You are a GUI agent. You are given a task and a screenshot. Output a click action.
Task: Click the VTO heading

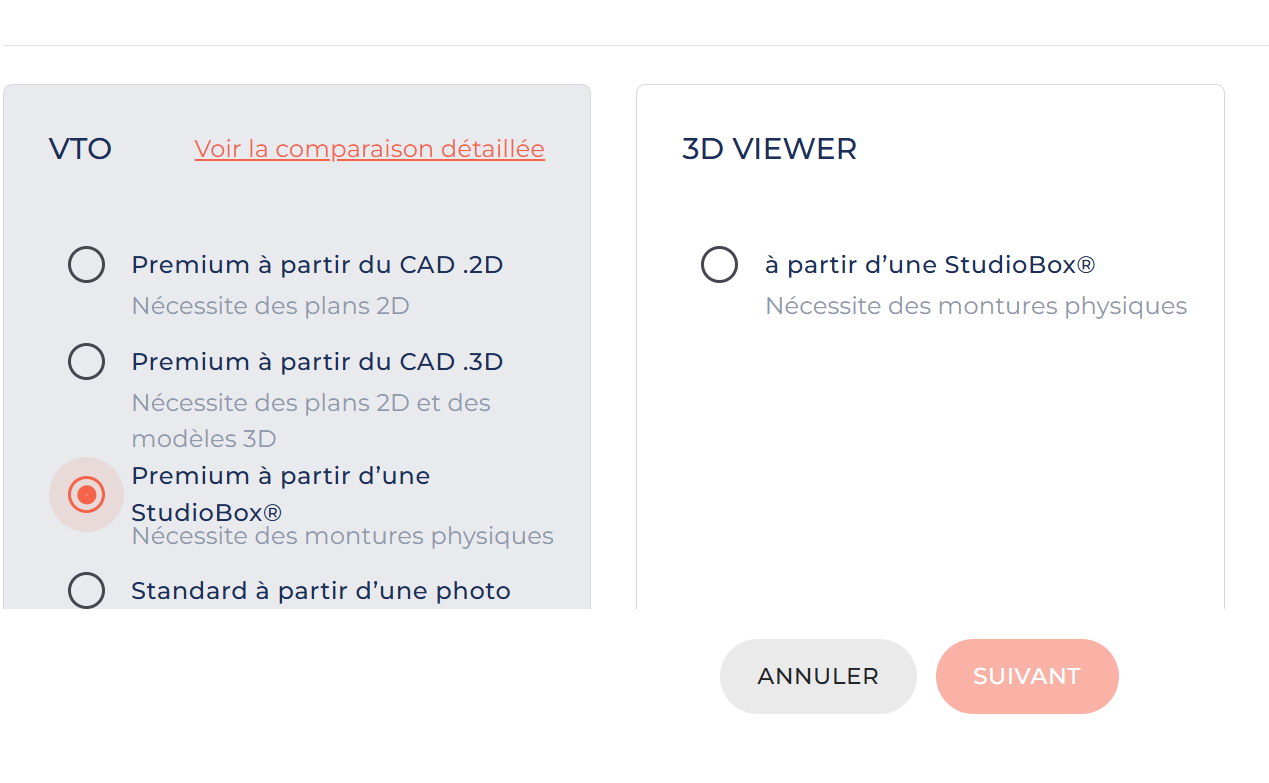tap(80, 149)
